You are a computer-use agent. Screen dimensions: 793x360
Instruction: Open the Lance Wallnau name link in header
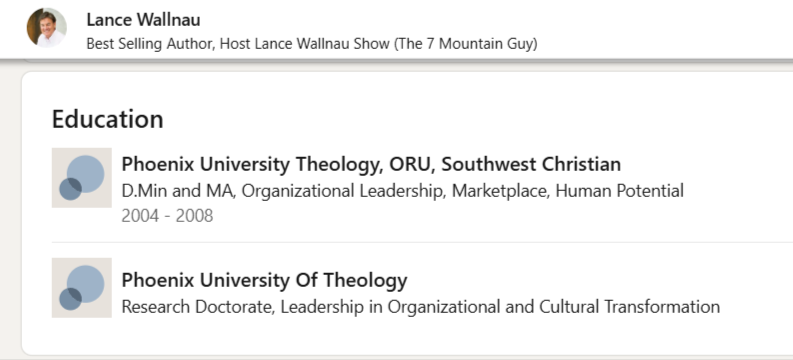[143, 20]
